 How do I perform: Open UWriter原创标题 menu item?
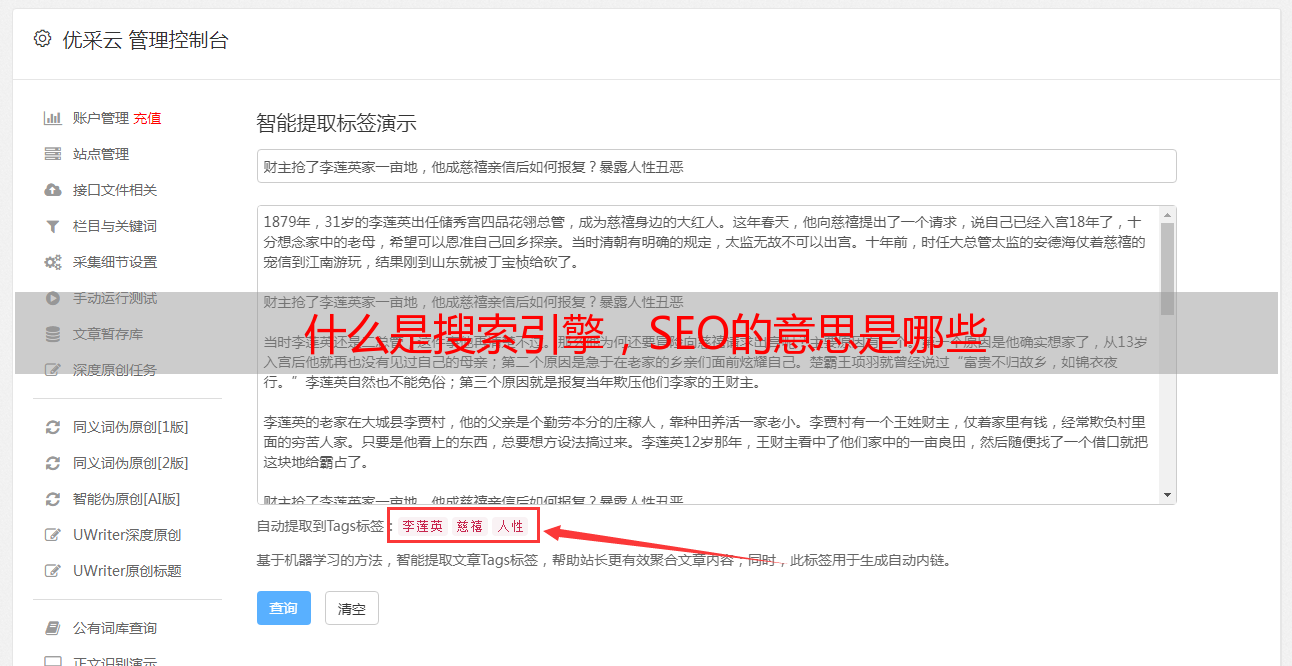click(127, 571)
